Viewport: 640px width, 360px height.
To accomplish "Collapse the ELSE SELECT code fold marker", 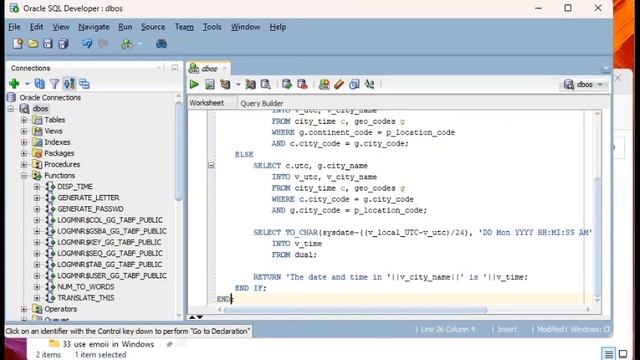I will pos(211,165).
